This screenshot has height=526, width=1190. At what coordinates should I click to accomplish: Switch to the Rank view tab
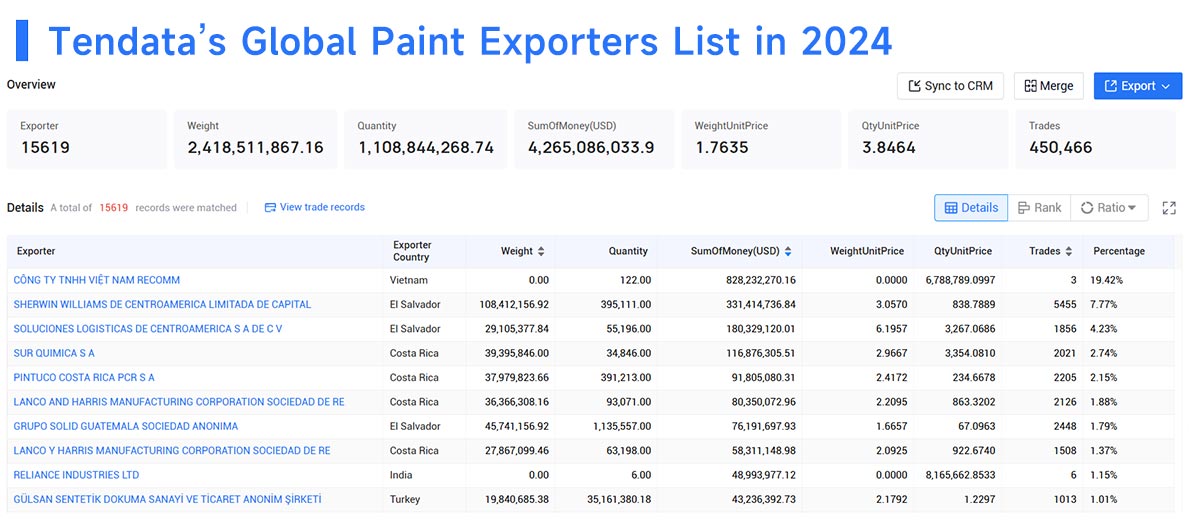(x=1039, y=208)
